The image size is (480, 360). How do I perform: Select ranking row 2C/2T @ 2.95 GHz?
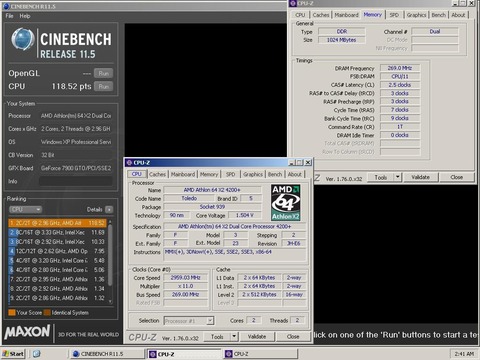(x=57, y=279)
